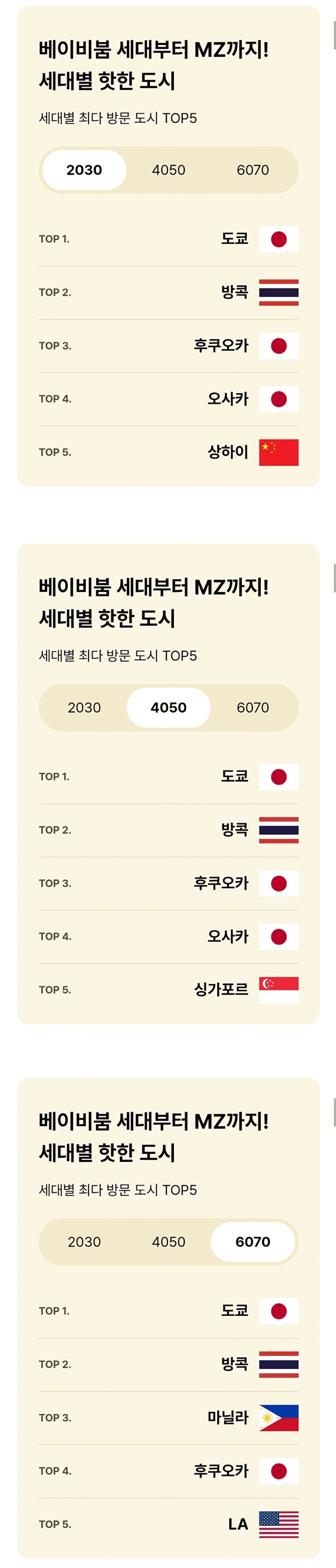336x1568 pixels.
Task: Click the Japan flag for 후쿠오카 ranked TOP 4
Action: click(279, 1471)
